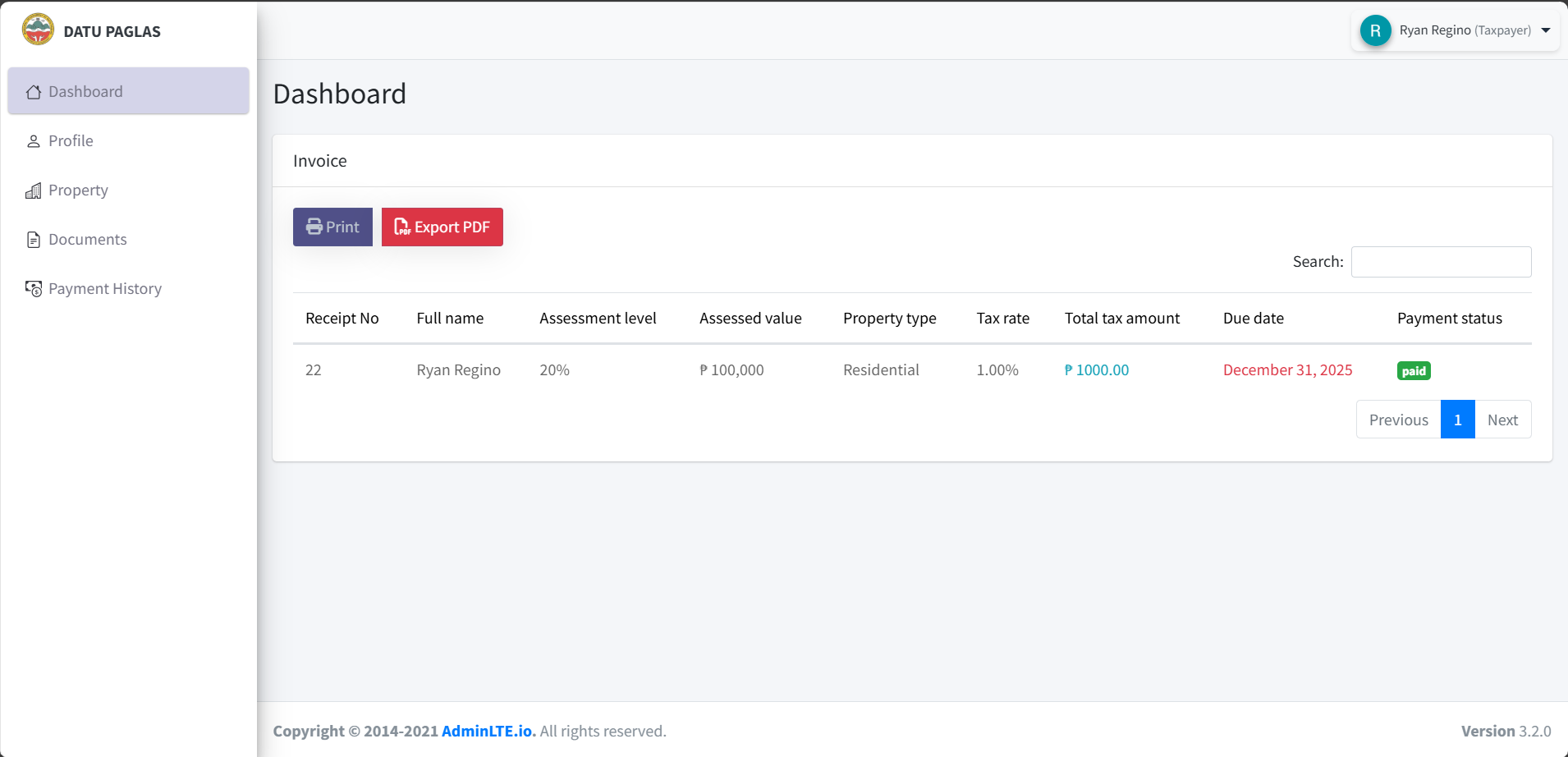Click the user avatar letter R

1375,30
